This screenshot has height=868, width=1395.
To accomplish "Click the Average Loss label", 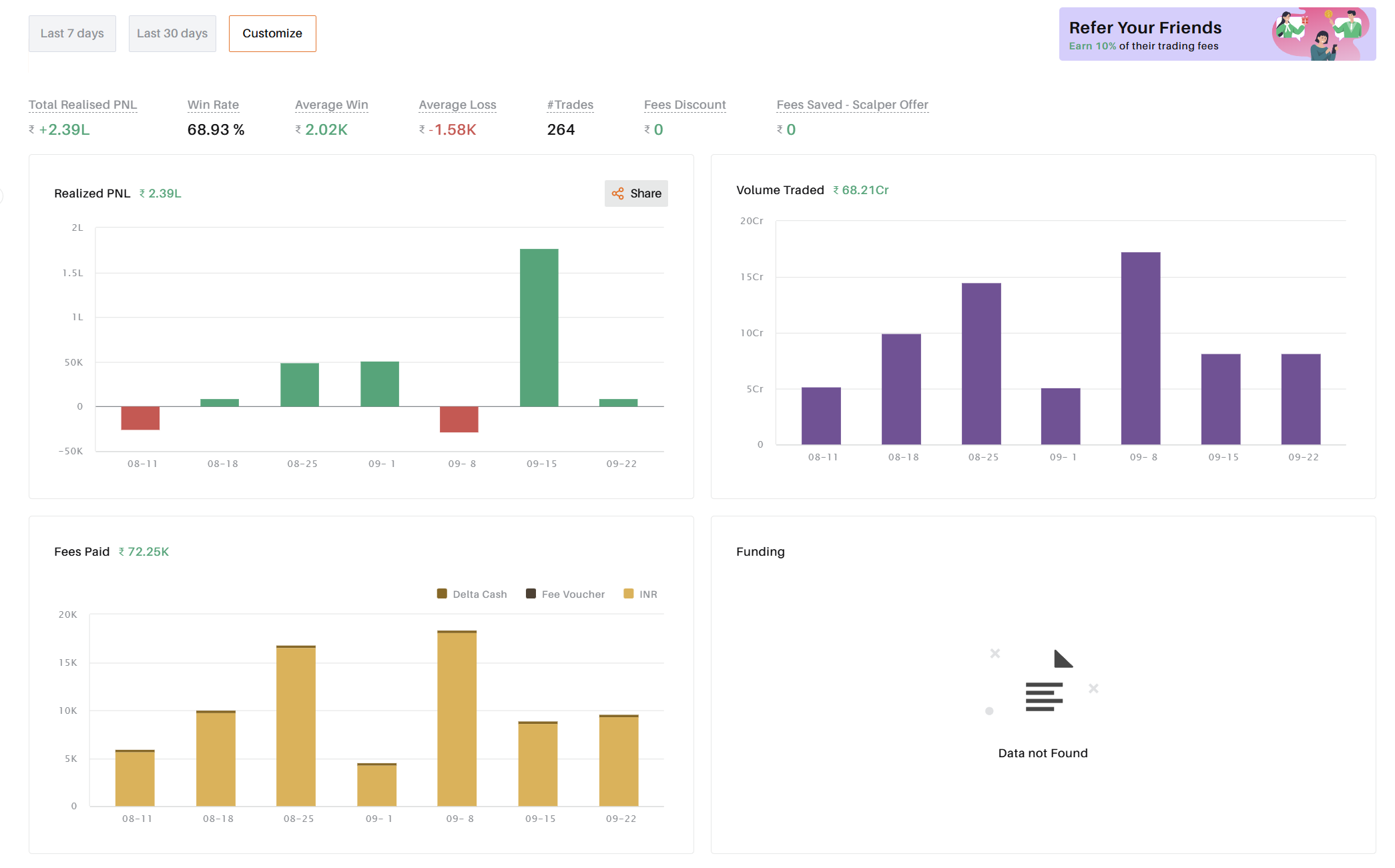I will click(457, 105).
